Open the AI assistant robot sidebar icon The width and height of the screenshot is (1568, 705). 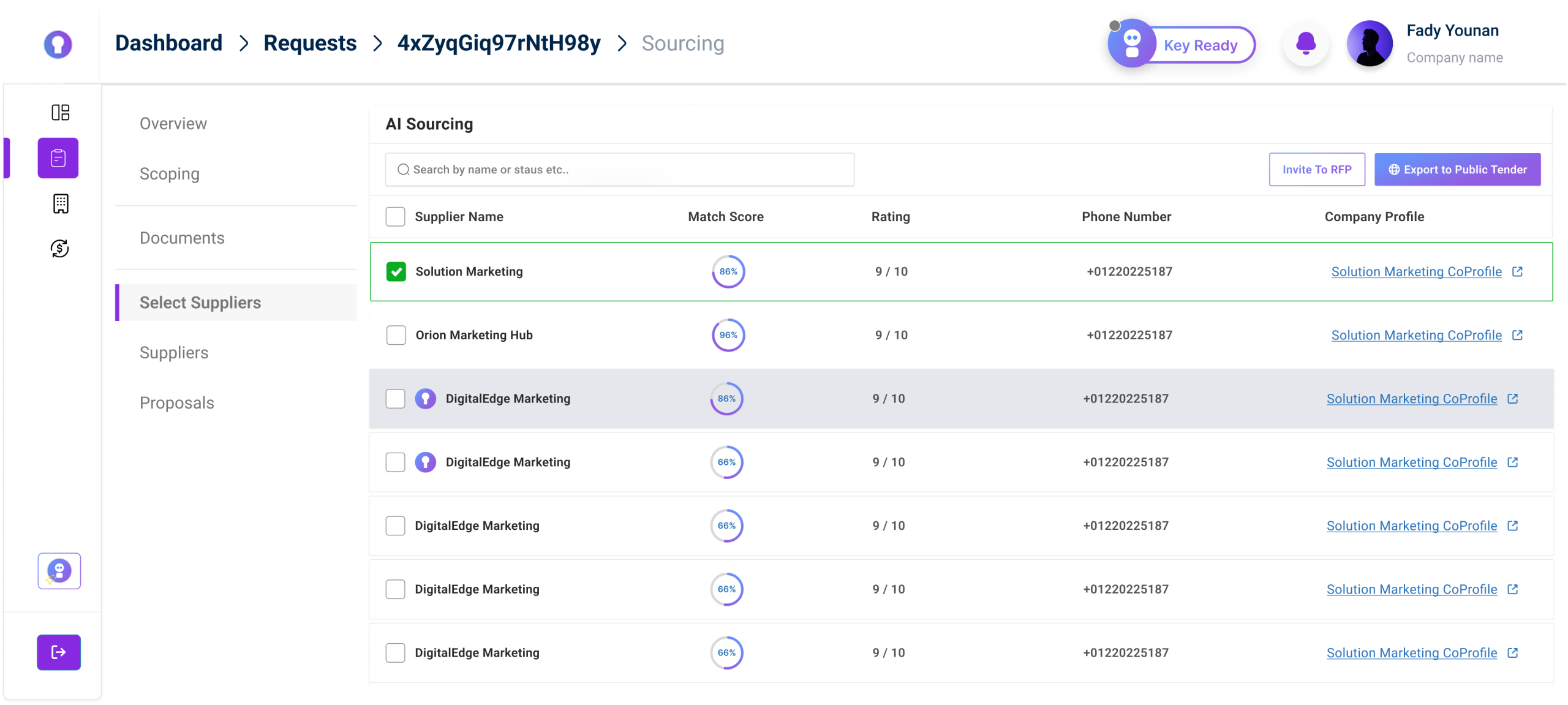click(59, 571)
